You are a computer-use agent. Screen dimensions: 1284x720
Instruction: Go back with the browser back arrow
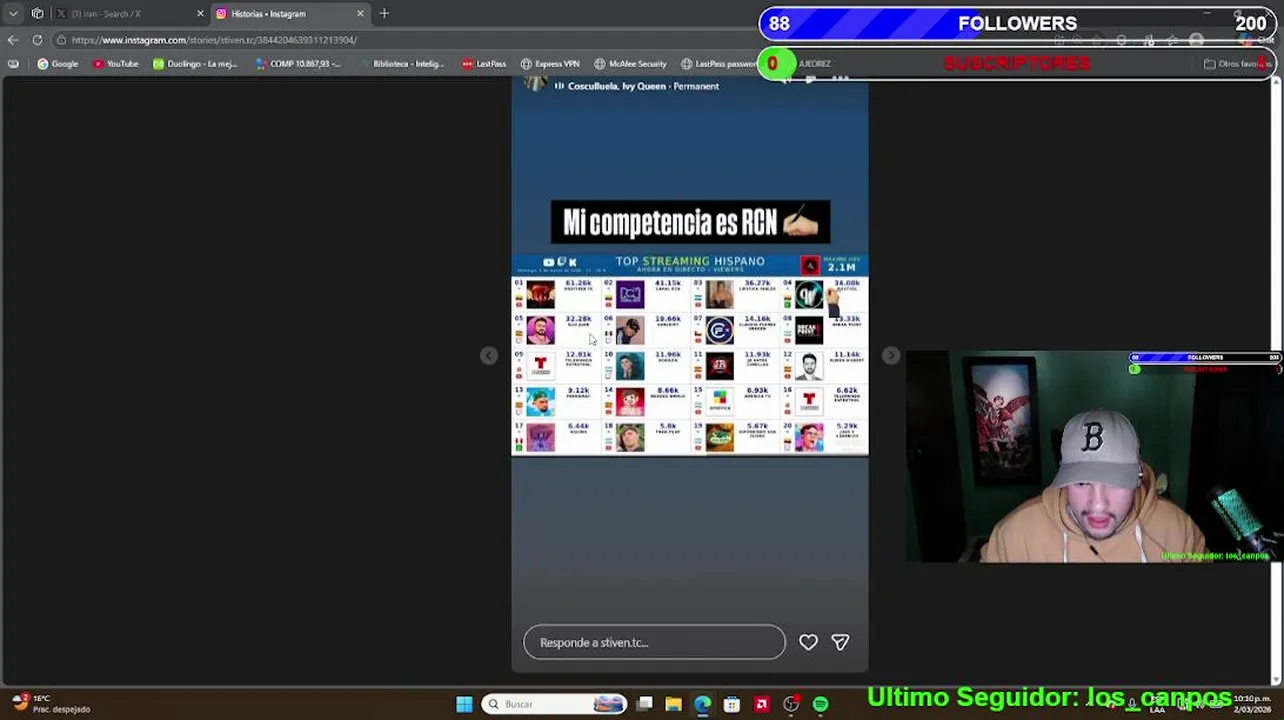click(x=13, y=40)
